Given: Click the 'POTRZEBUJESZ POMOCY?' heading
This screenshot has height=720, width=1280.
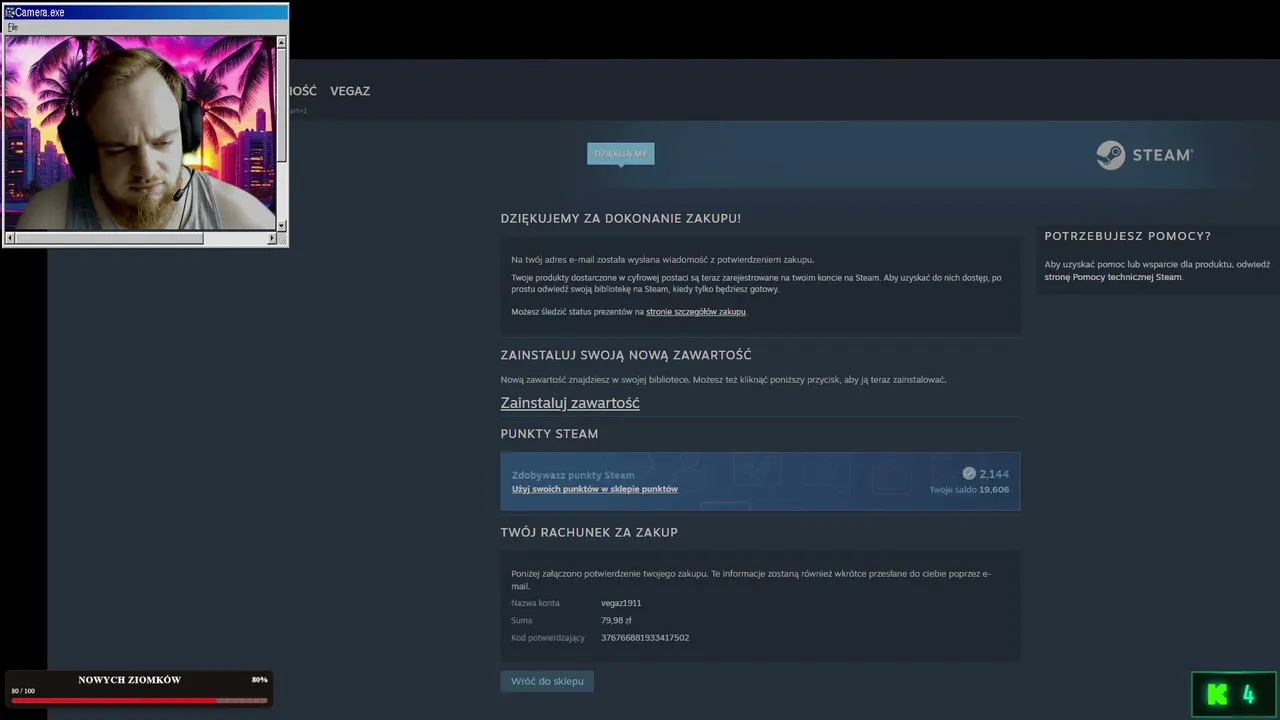Looking at the screenshot, I should [1128, 236].
